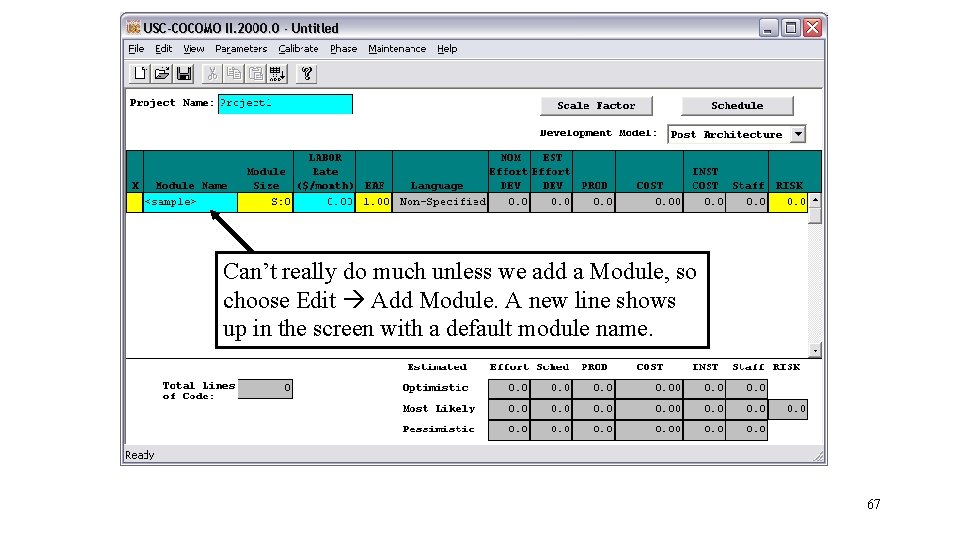The height and width of the screenshot is (540, 960).
Task: Click the Open file toolbar icon
Action: tap(162, 74)
